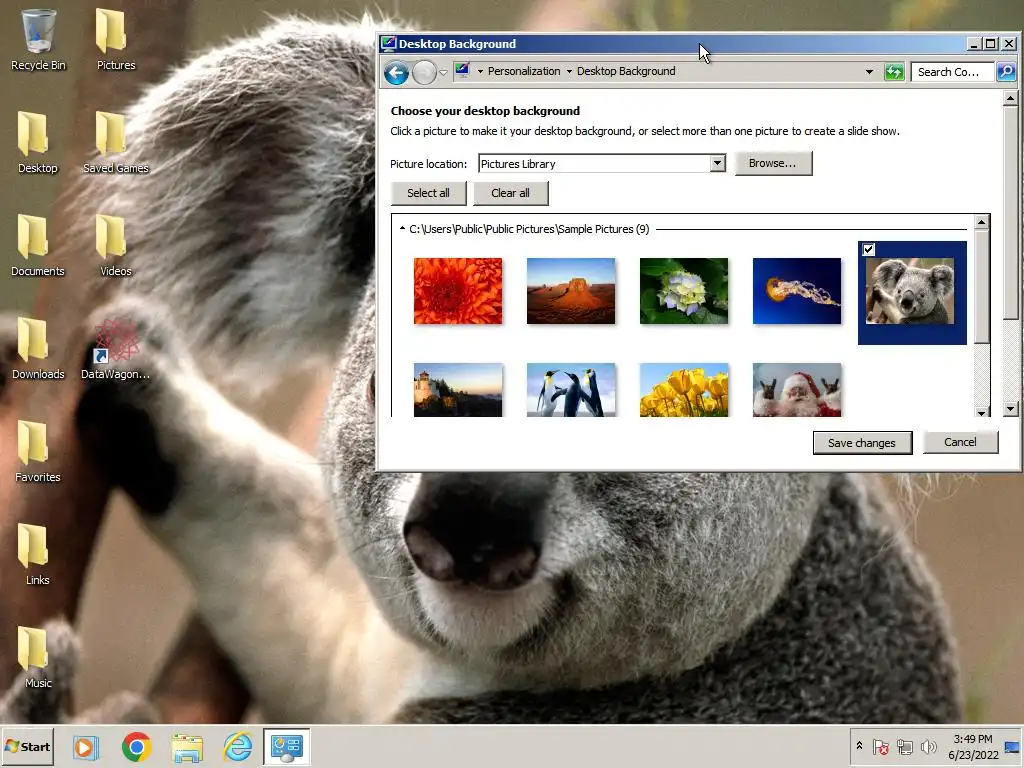
Task: Click the Clear all button
Action: coord(511,193)
